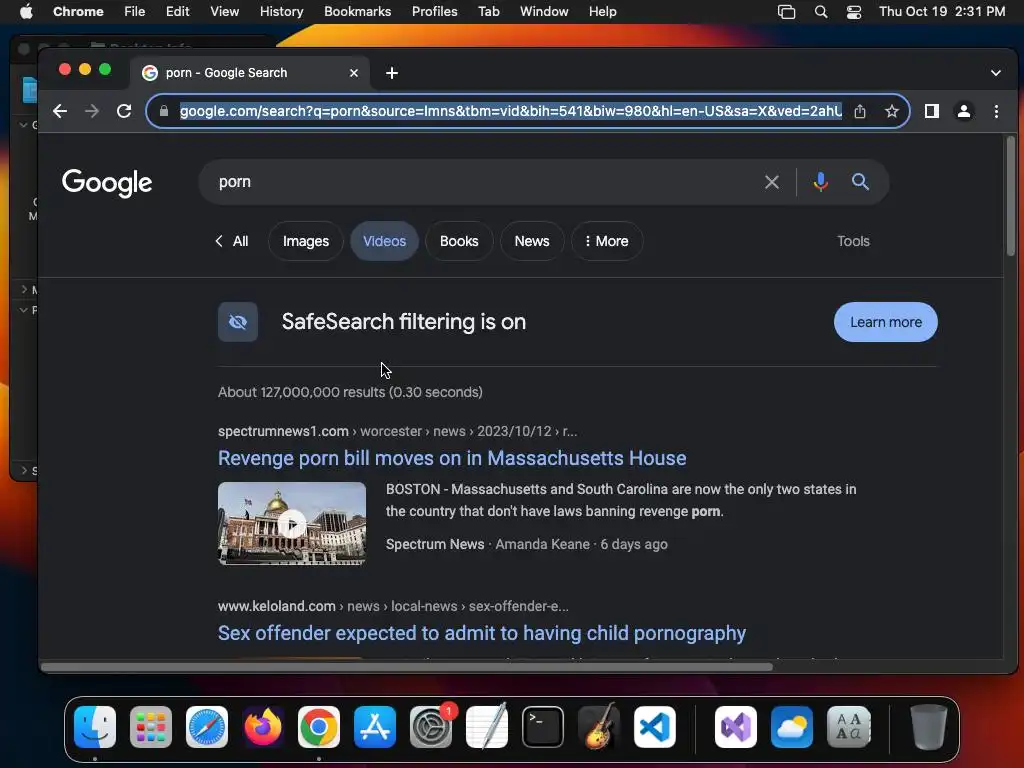The image size is (1024, 768).
Task: Switch to the Books filter
Action: coord(459,241)
